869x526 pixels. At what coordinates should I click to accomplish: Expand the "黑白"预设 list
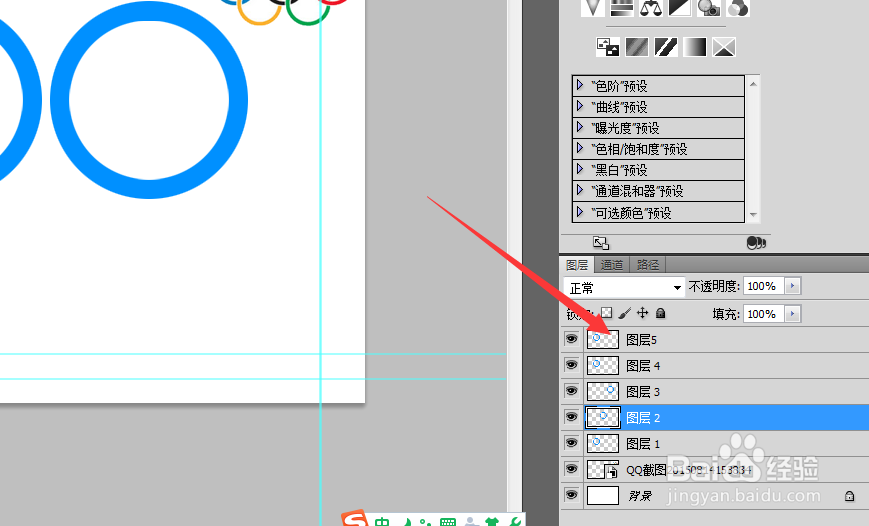[x=580, y=169]
